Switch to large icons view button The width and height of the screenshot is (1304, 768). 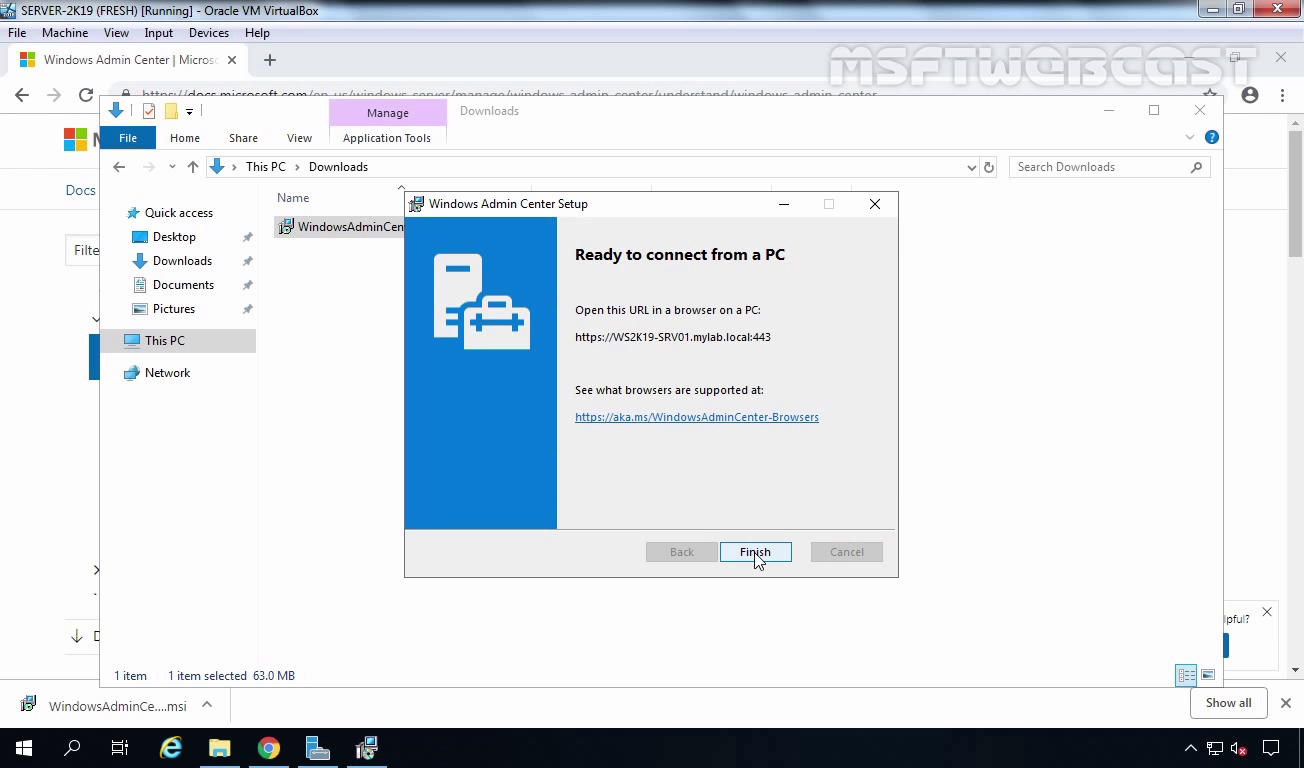tap(1208, 676)
